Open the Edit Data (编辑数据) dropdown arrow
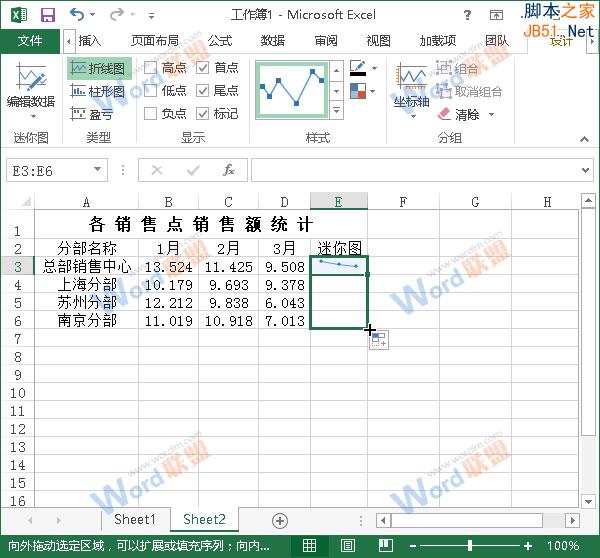The height and width of the screenshot is (558, 600). pyautogui.click(x=33, y=116)
